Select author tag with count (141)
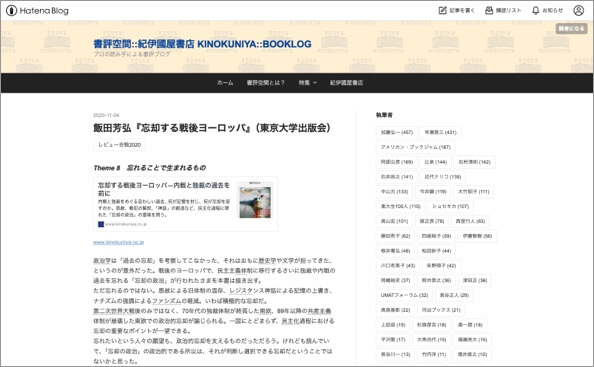Screen dimensions: 594x367 pos(397,177)
